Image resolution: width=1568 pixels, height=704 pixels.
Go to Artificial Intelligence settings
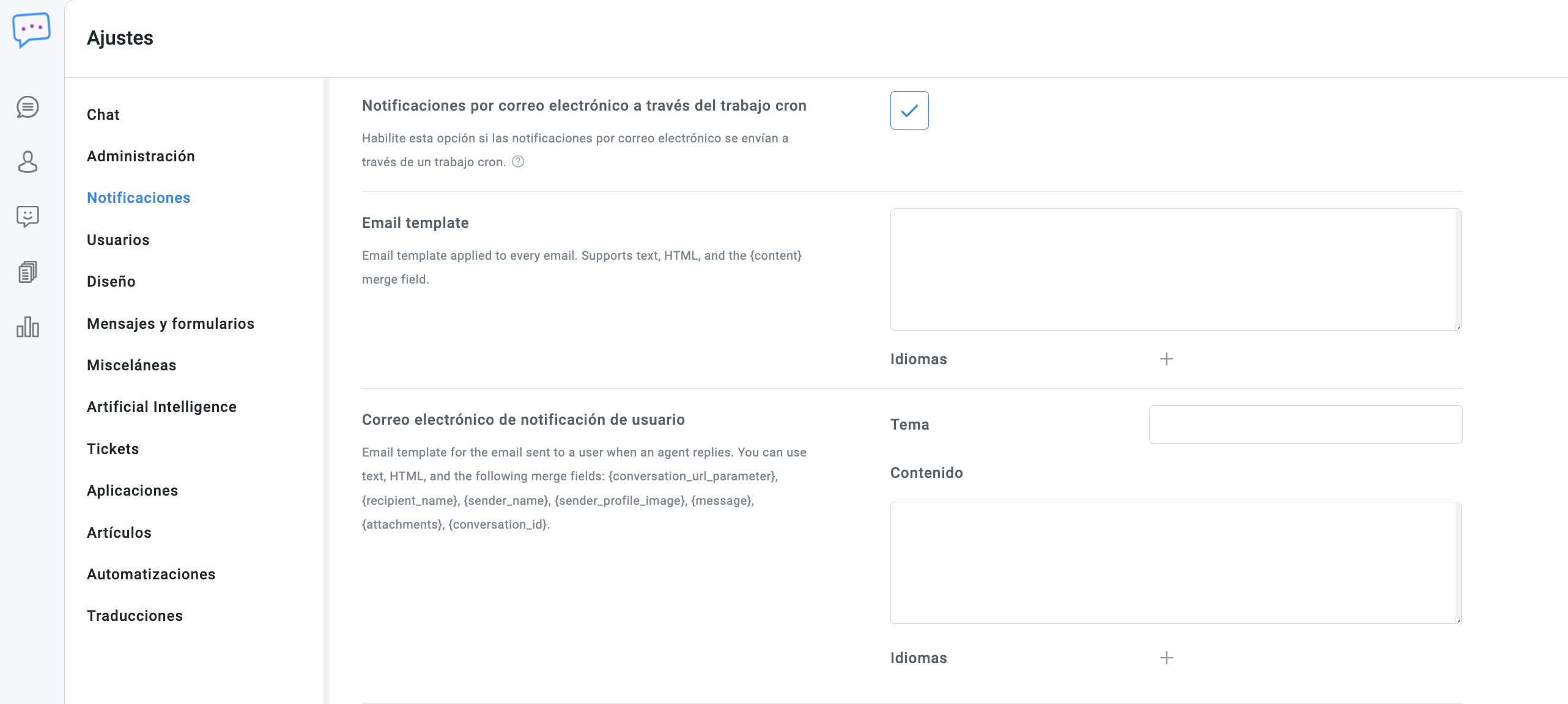(161, 406)
